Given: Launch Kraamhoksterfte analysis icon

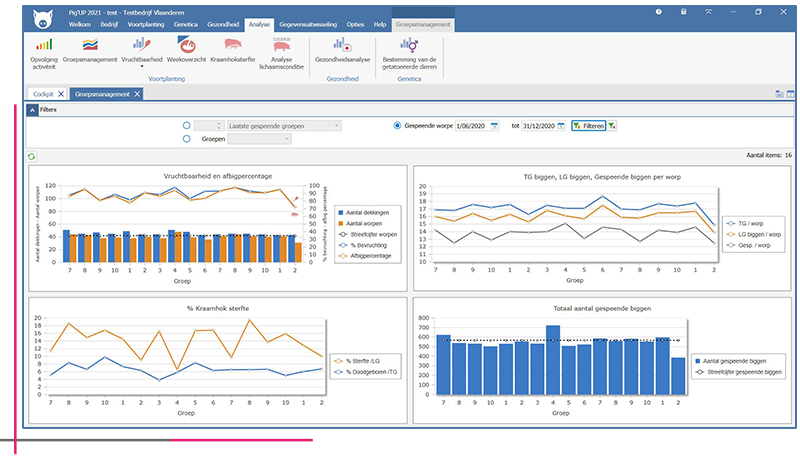Looking at the screenshot, I should click(x=233, y=44).
